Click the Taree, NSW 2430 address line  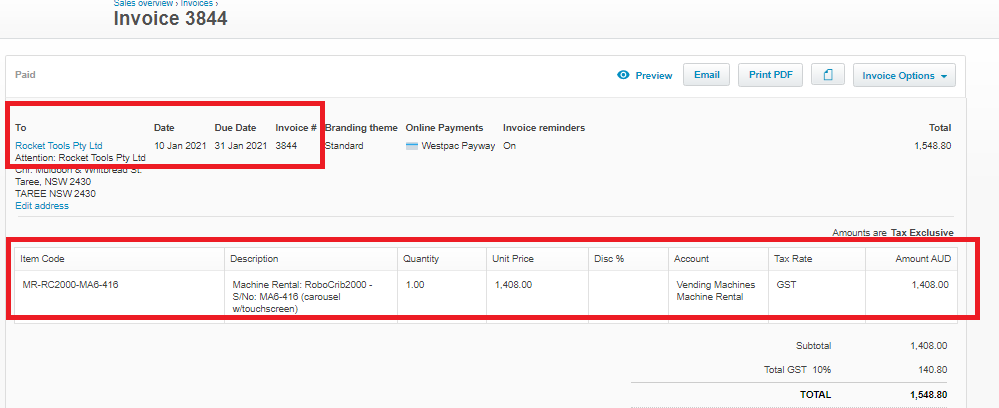53,182
